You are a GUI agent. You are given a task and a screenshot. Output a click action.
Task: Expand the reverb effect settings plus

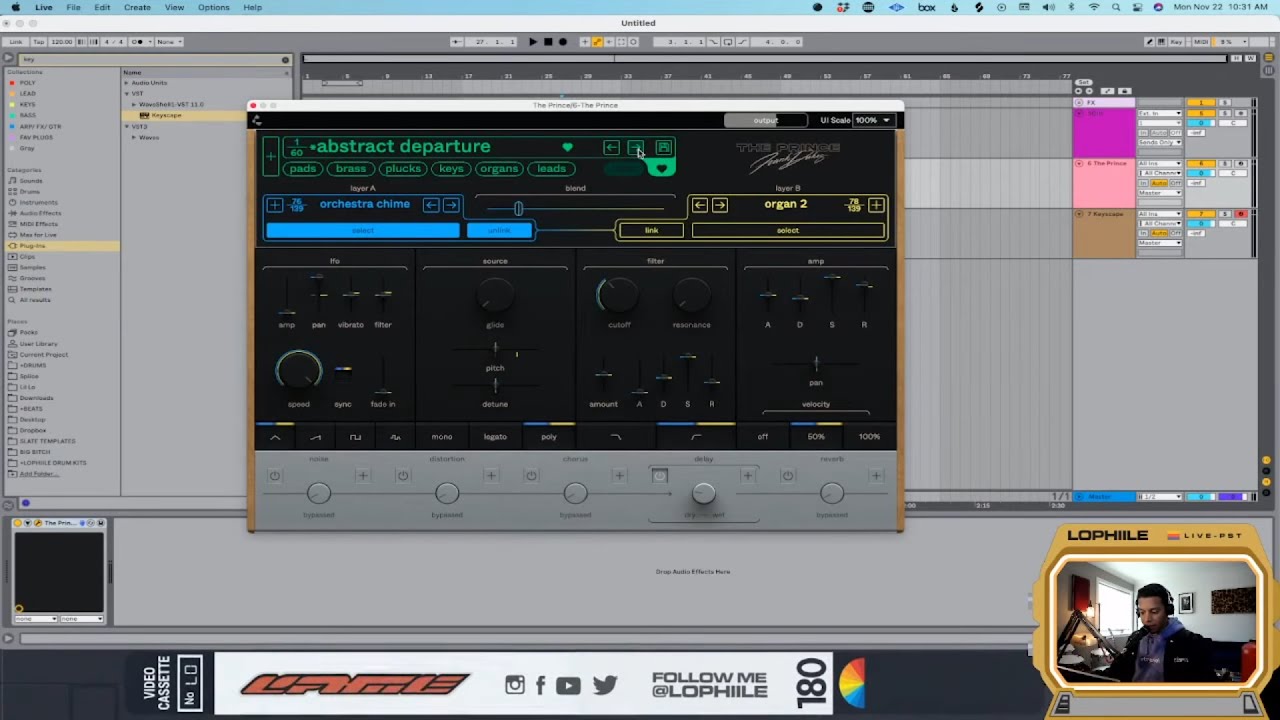876,476
